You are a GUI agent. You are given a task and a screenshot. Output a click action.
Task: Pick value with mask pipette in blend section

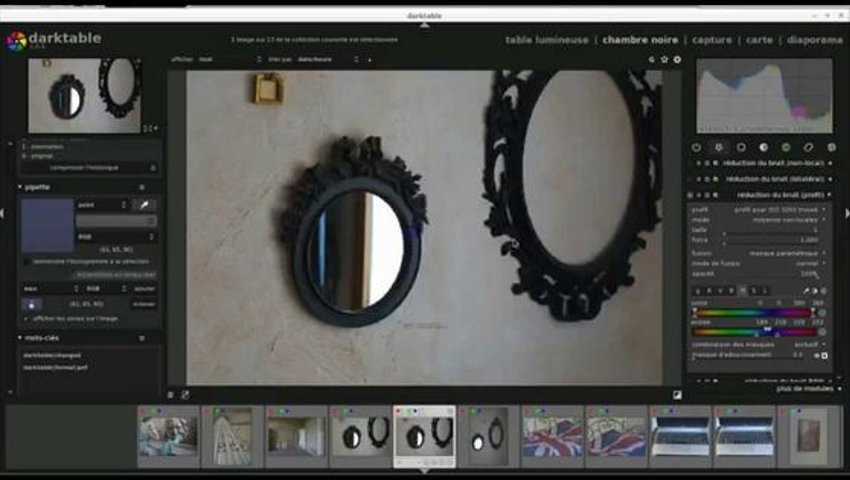click(806, 291)
